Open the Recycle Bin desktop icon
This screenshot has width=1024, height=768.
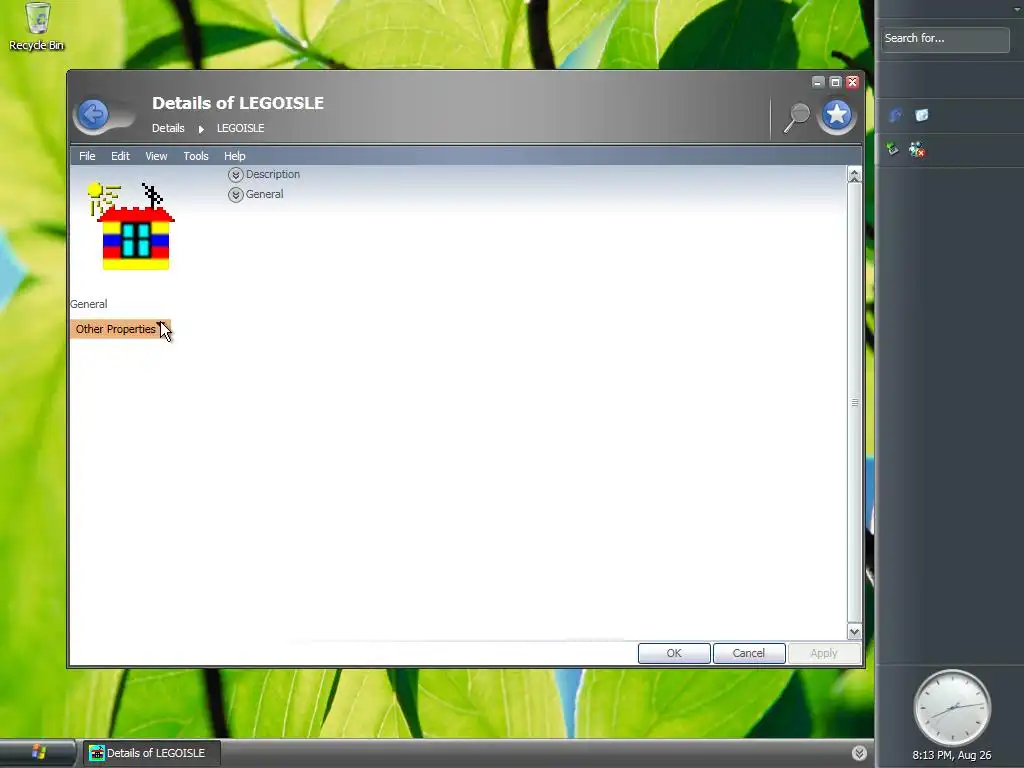click(37, 27)
